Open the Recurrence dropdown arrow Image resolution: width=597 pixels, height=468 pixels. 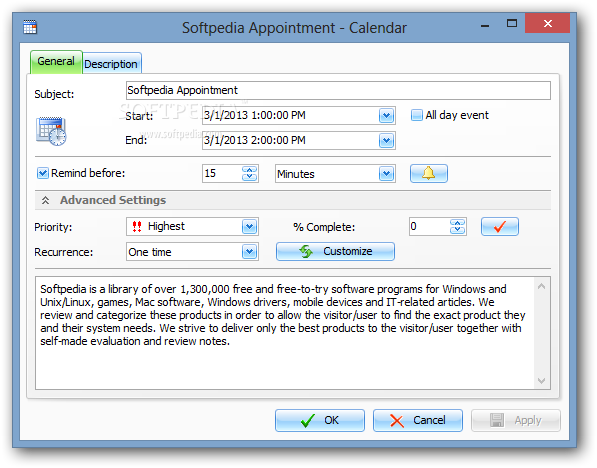coord(249,252)
